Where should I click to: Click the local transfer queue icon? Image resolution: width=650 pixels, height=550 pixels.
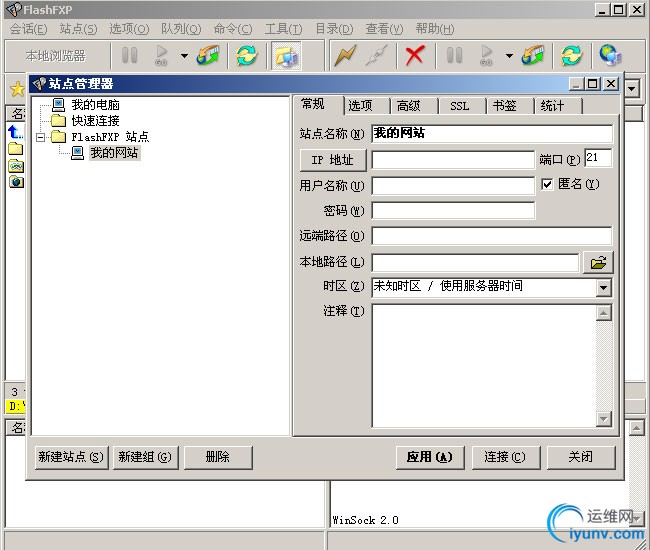(209, 55)
